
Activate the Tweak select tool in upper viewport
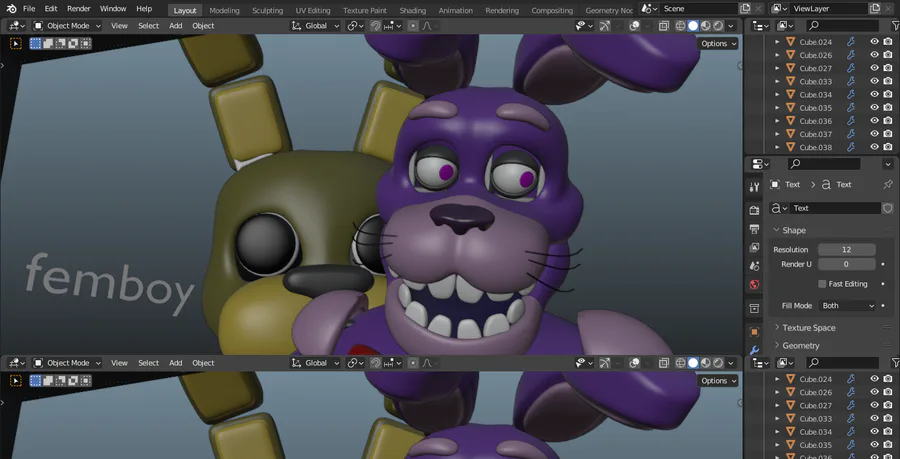tap(15, 44)
